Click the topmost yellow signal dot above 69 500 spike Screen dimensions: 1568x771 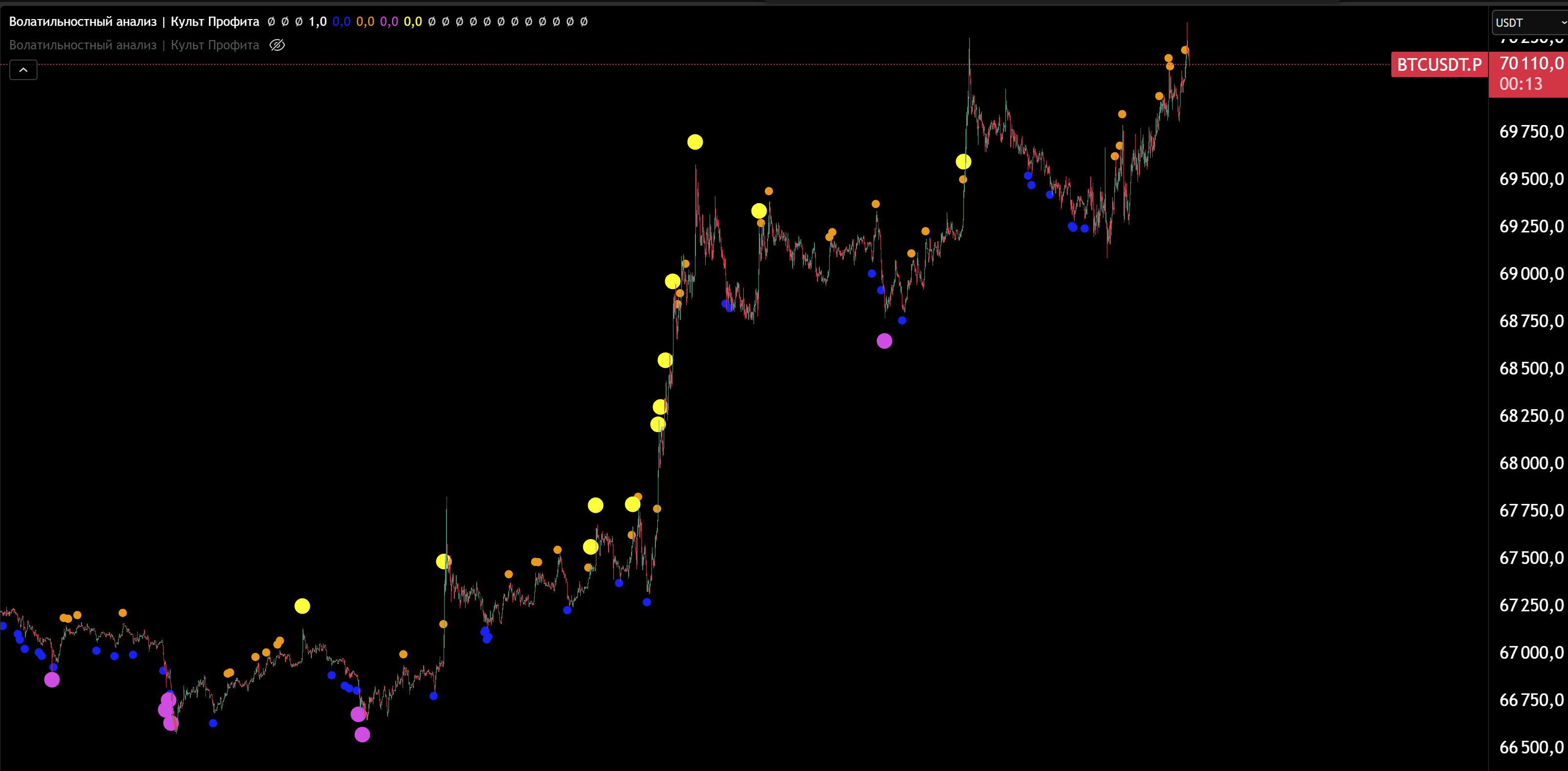(695, 142)
